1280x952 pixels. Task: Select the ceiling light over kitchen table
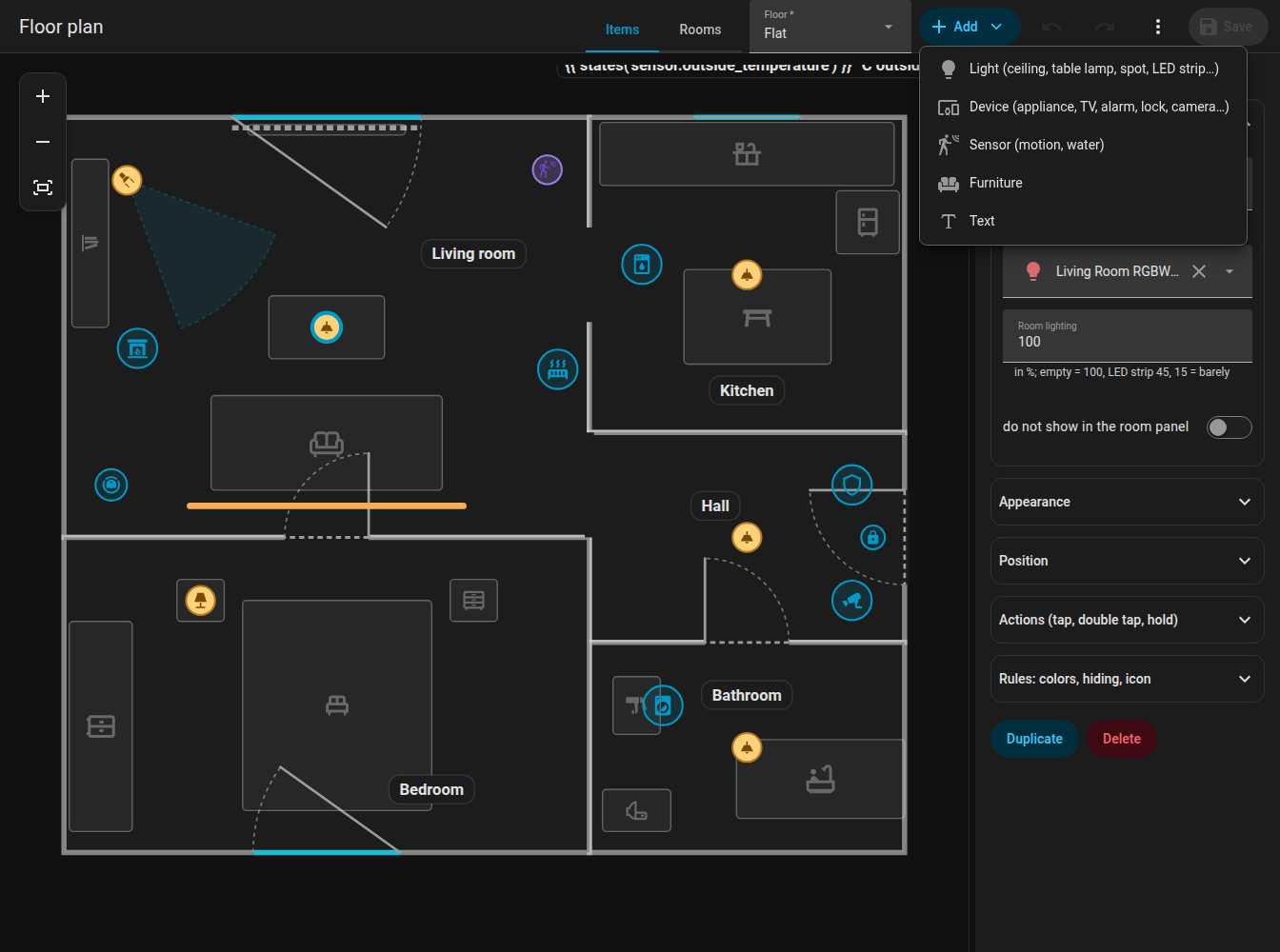point(747,275)
